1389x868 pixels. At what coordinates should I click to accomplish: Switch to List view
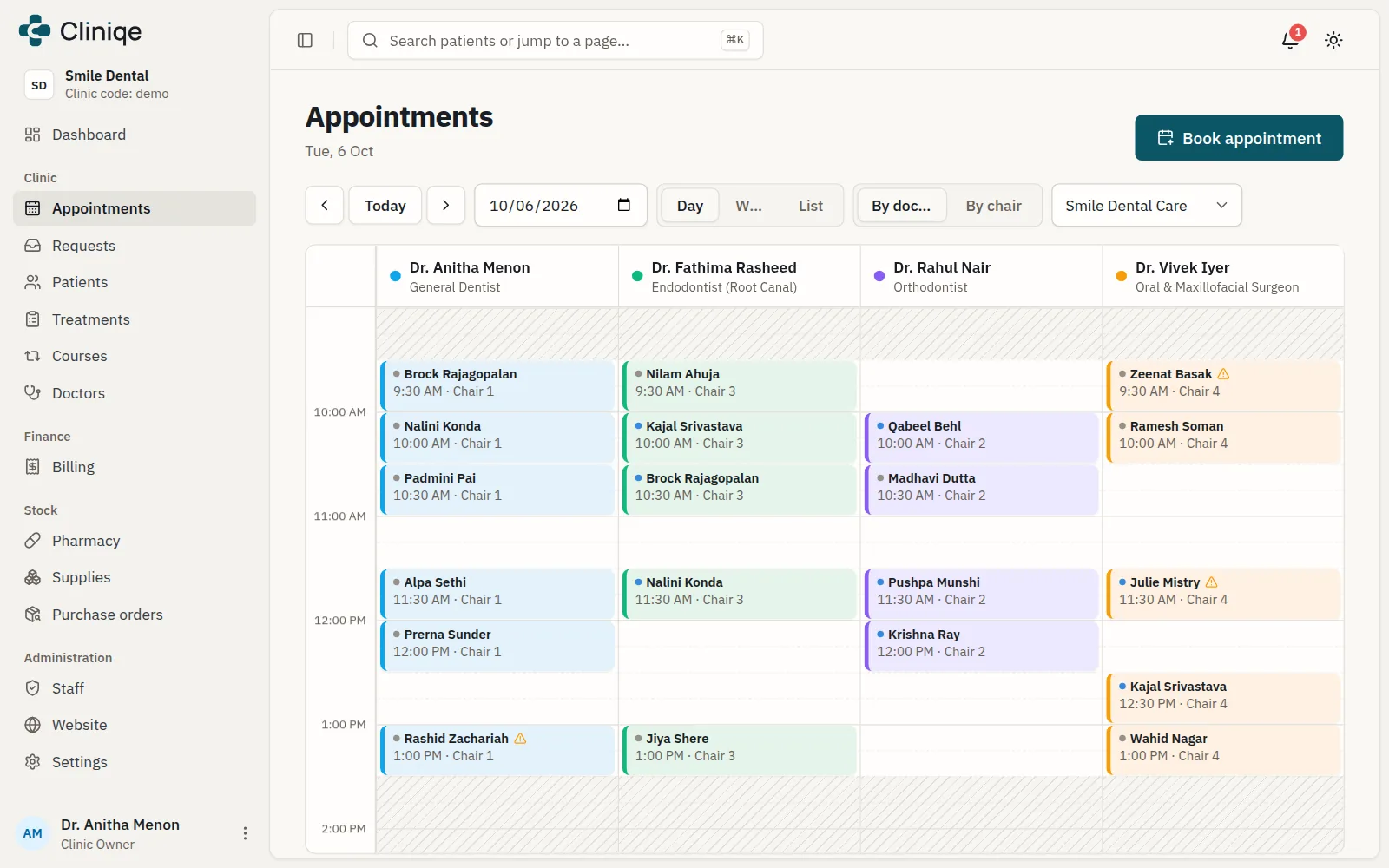811,206
